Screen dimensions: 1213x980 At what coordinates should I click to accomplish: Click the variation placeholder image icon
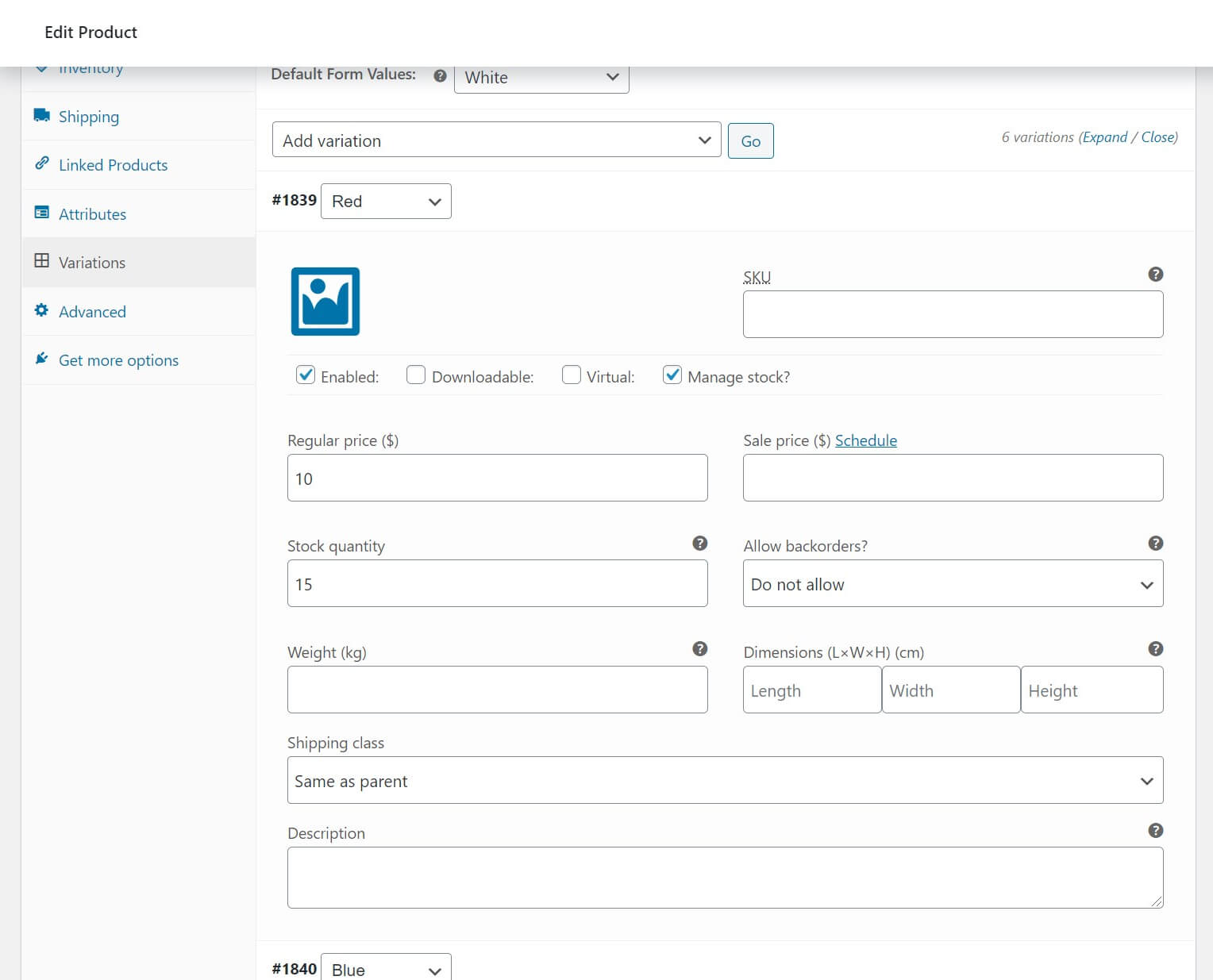coord(325,302)
